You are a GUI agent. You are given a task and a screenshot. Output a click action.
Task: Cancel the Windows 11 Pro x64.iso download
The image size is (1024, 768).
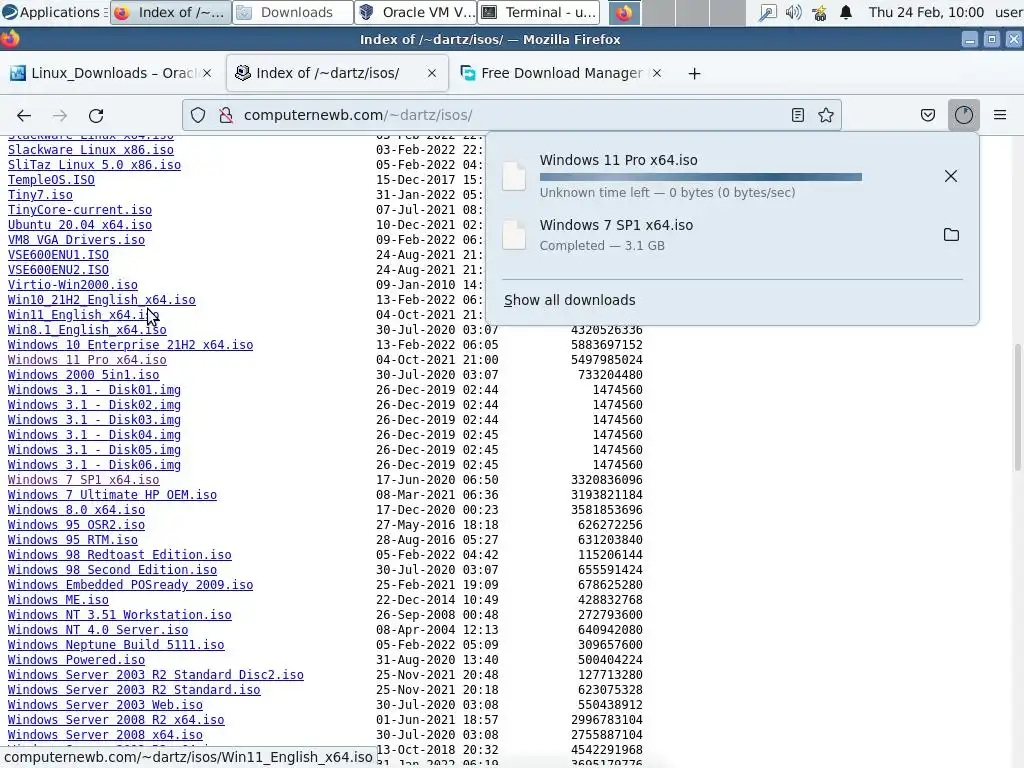(951, 176)
